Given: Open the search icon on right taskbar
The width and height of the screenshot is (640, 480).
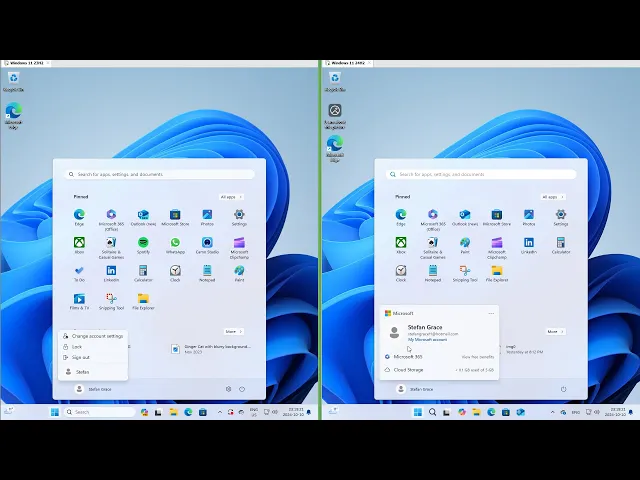Looking at the screenshot, I should pyautogui.click(x=432, y=412).
